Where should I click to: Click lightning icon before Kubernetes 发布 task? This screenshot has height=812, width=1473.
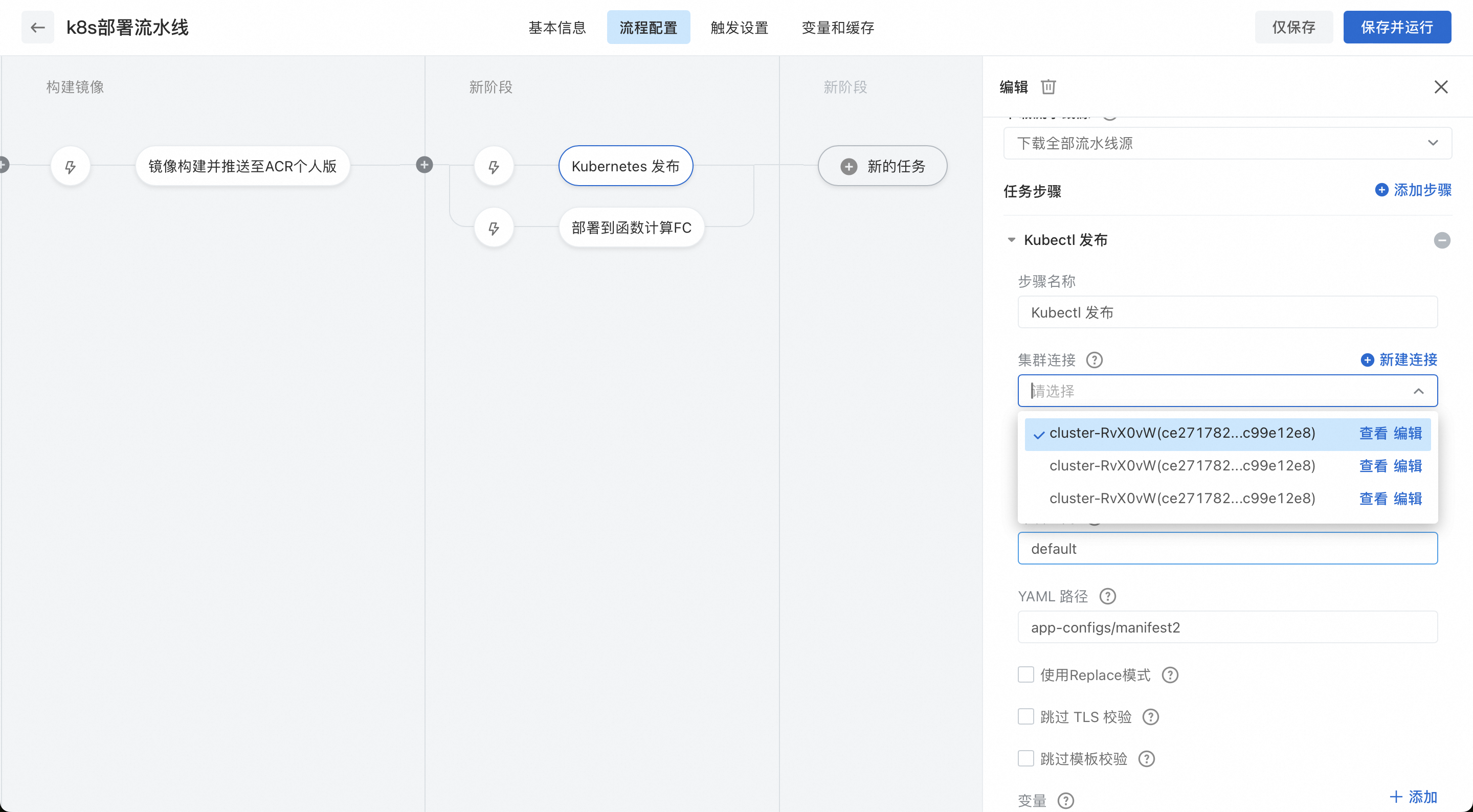[x=494, y=167]
